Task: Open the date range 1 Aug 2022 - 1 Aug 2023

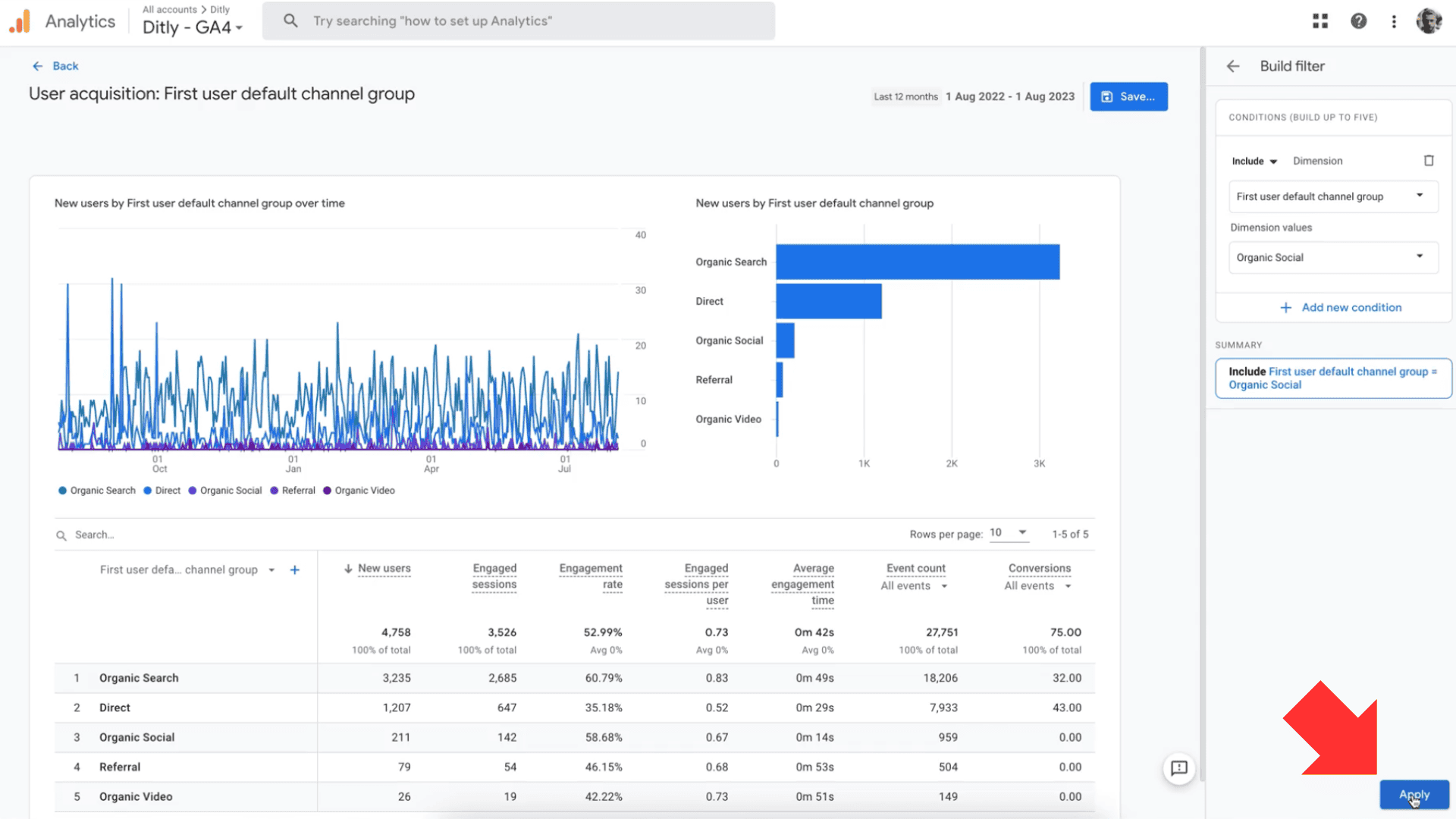Action: pos(1010,96)
